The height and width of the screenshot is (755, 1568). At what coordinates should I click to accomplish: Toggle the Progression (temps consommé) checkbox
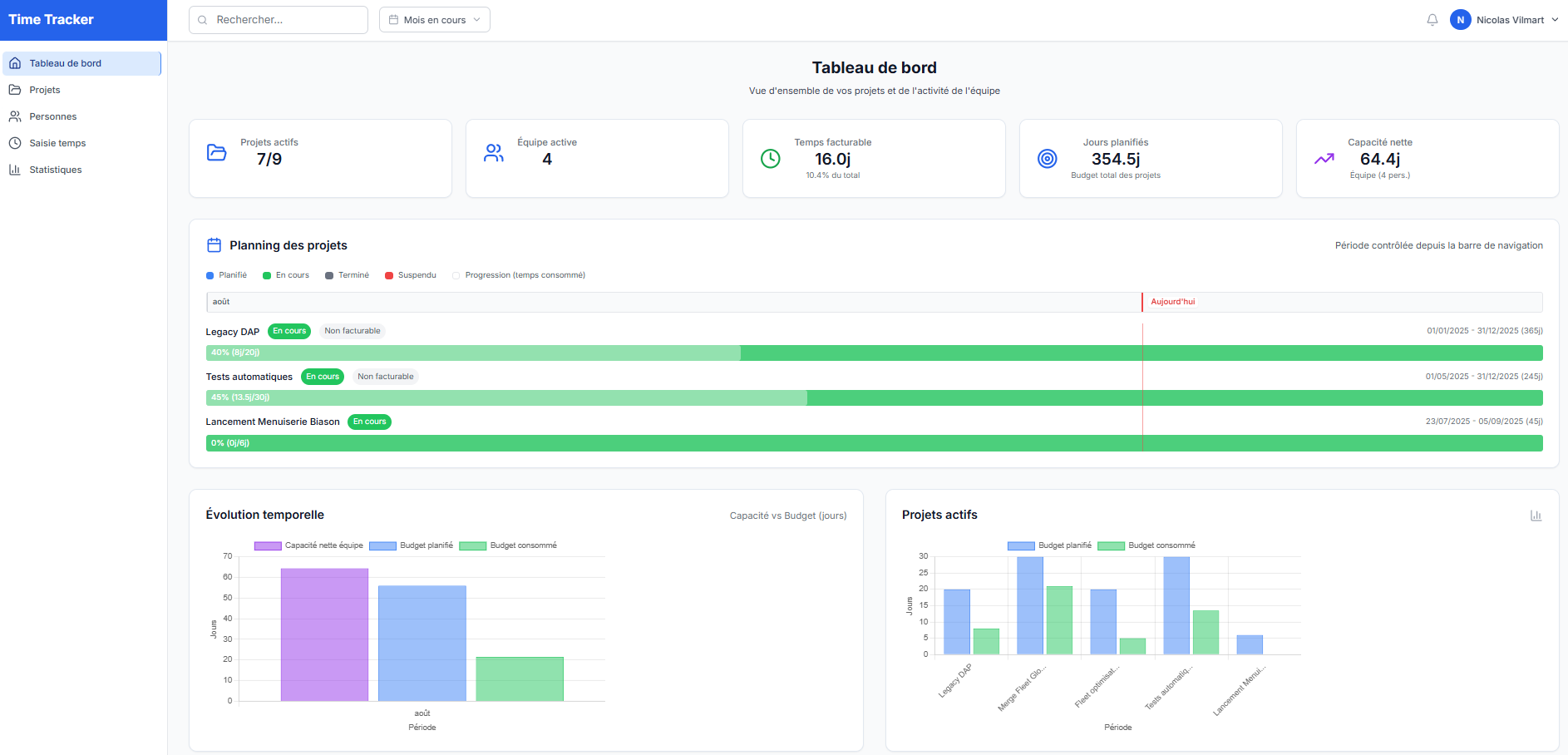456,274
